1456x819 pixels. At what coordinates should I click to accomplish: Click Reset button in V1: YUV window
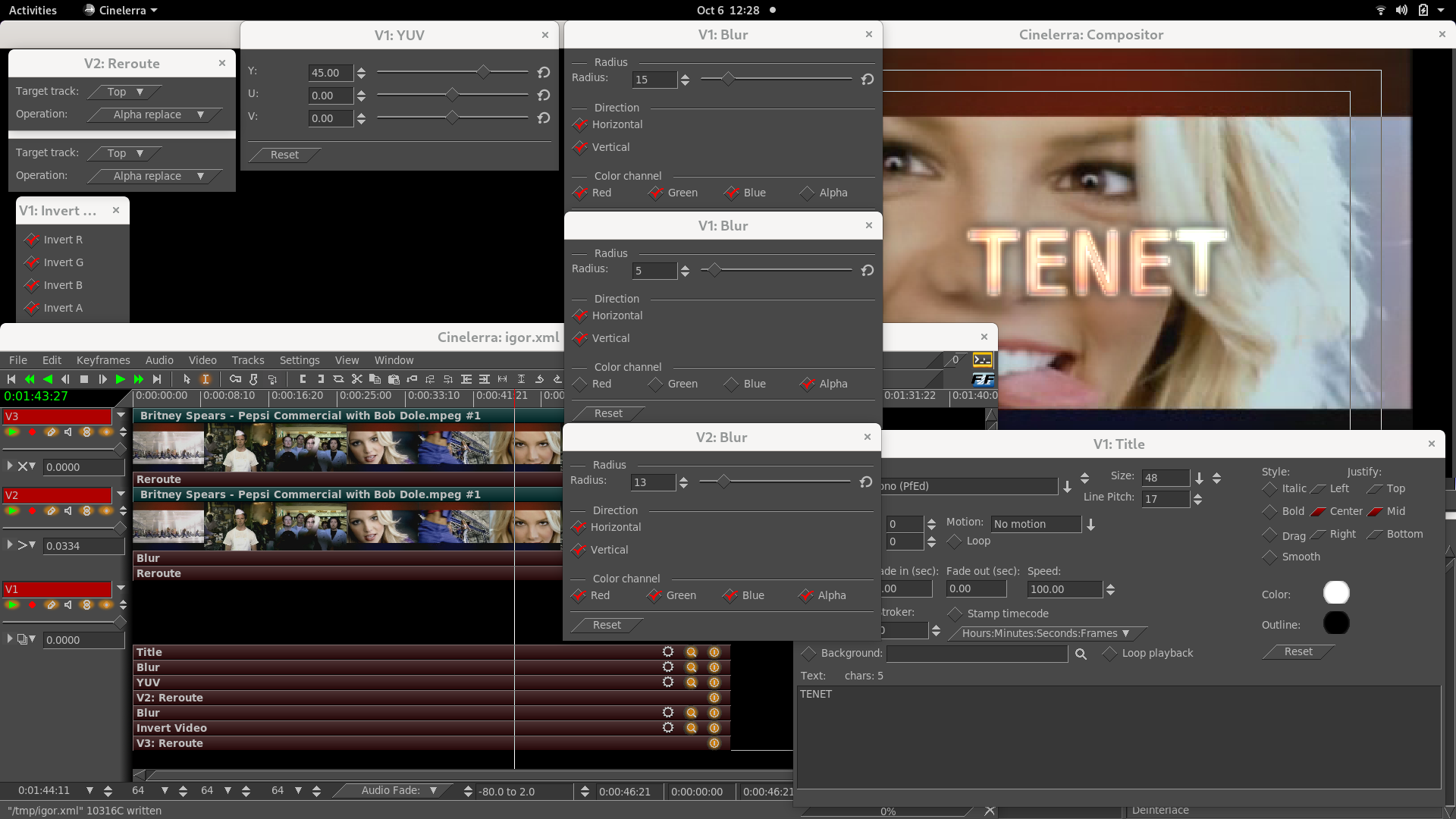point(284,155)
